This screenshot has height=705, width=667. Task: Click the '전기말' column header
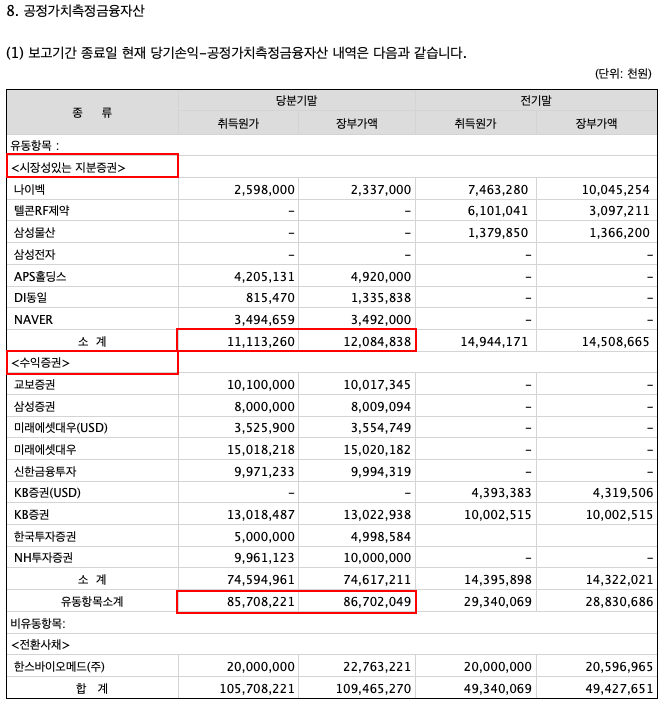pos(536,101)
